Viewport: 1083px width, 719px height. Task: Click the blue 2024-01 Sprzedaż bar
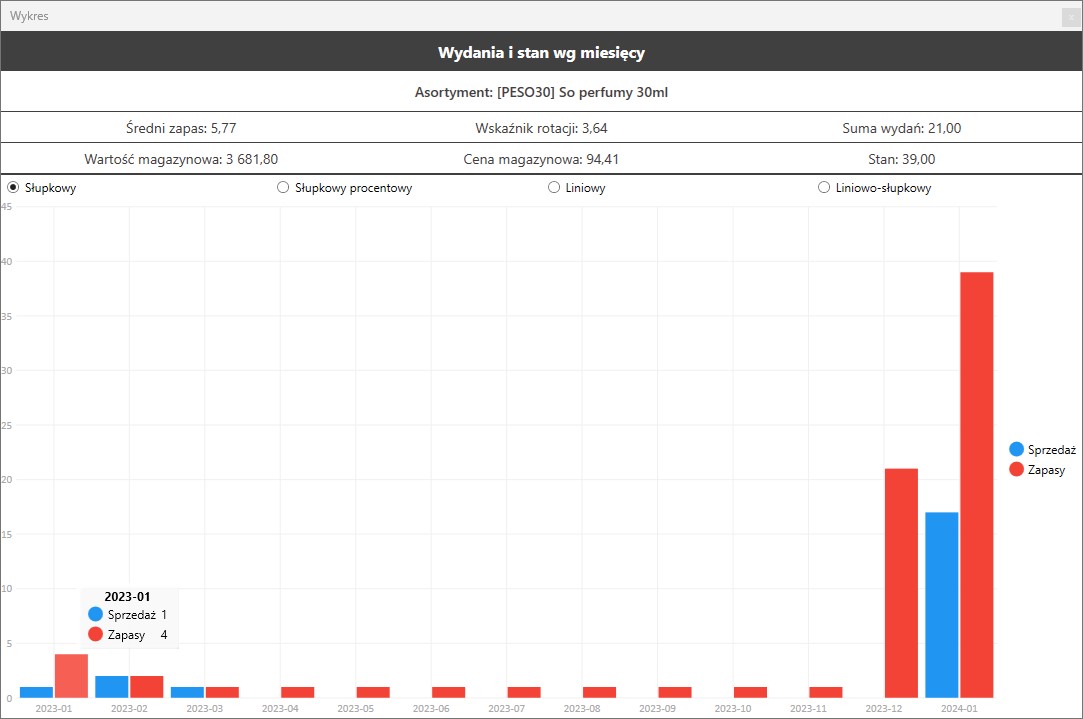coord(942,604)
